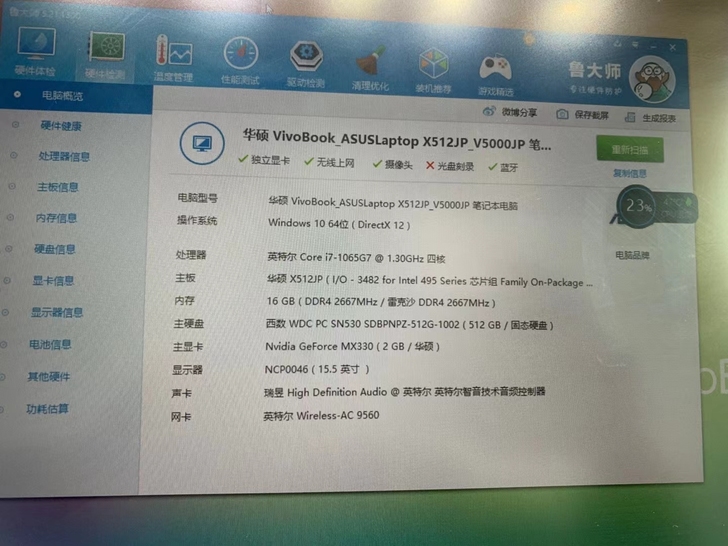Click the 声卡 row label
Viewport: 728px width, 546px height.
point(181,393)
